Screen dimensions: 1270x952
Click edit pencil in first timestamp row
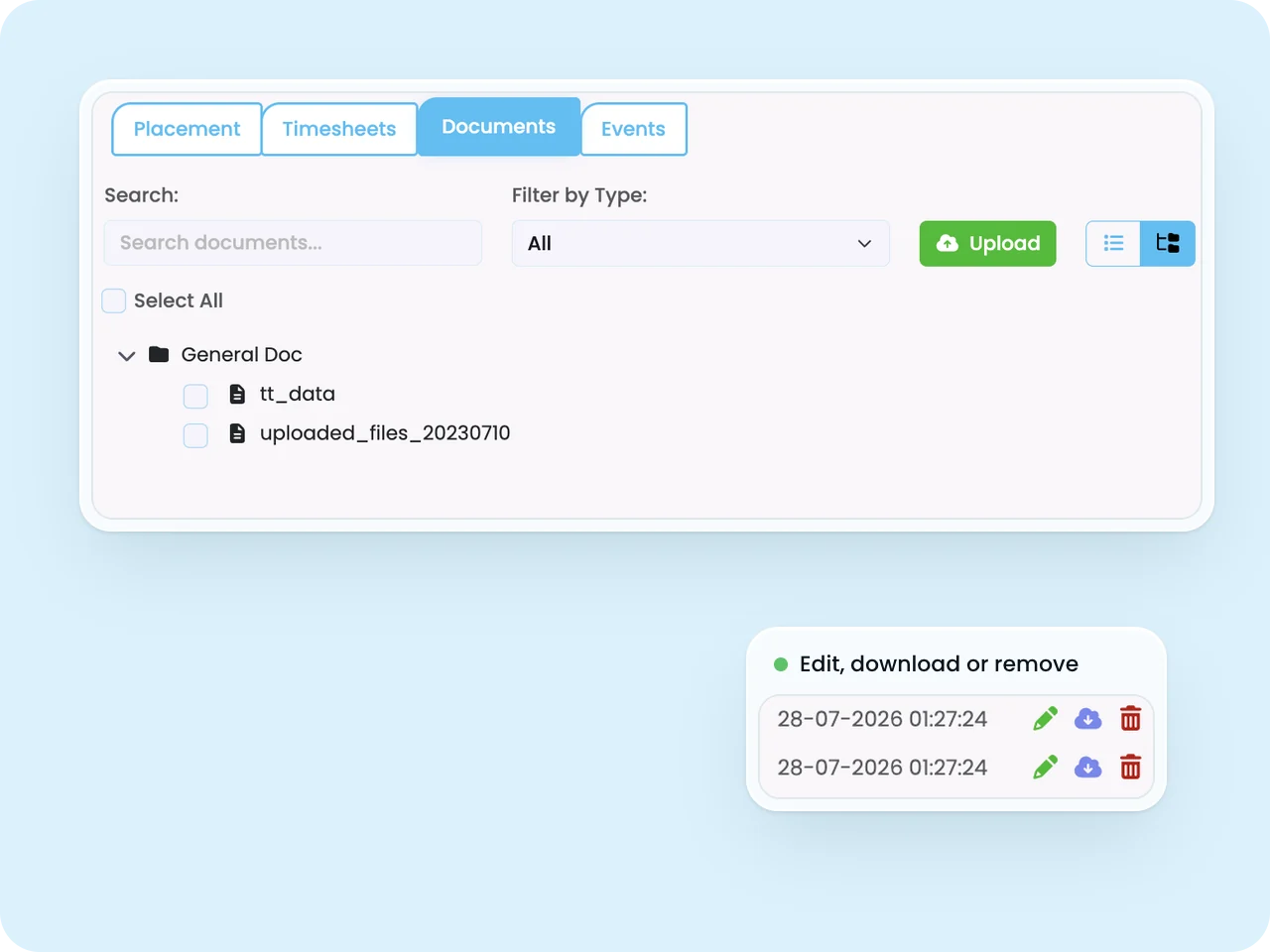[x=1045, y=719]
